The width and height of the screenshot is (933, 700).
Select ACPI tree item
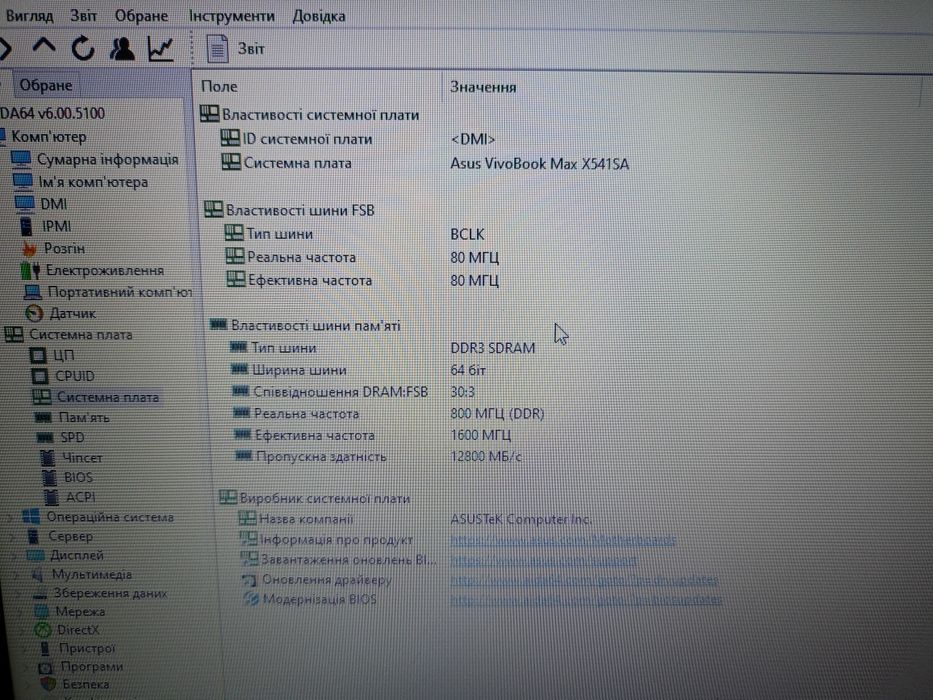(x=80, y=496)
